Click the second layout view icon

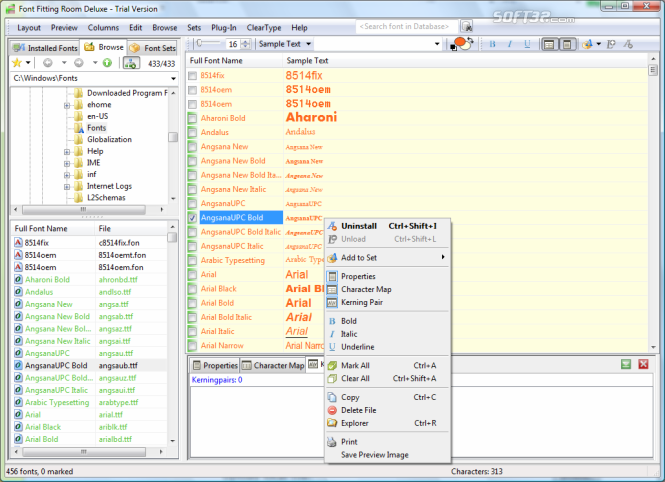coord(567,44)
